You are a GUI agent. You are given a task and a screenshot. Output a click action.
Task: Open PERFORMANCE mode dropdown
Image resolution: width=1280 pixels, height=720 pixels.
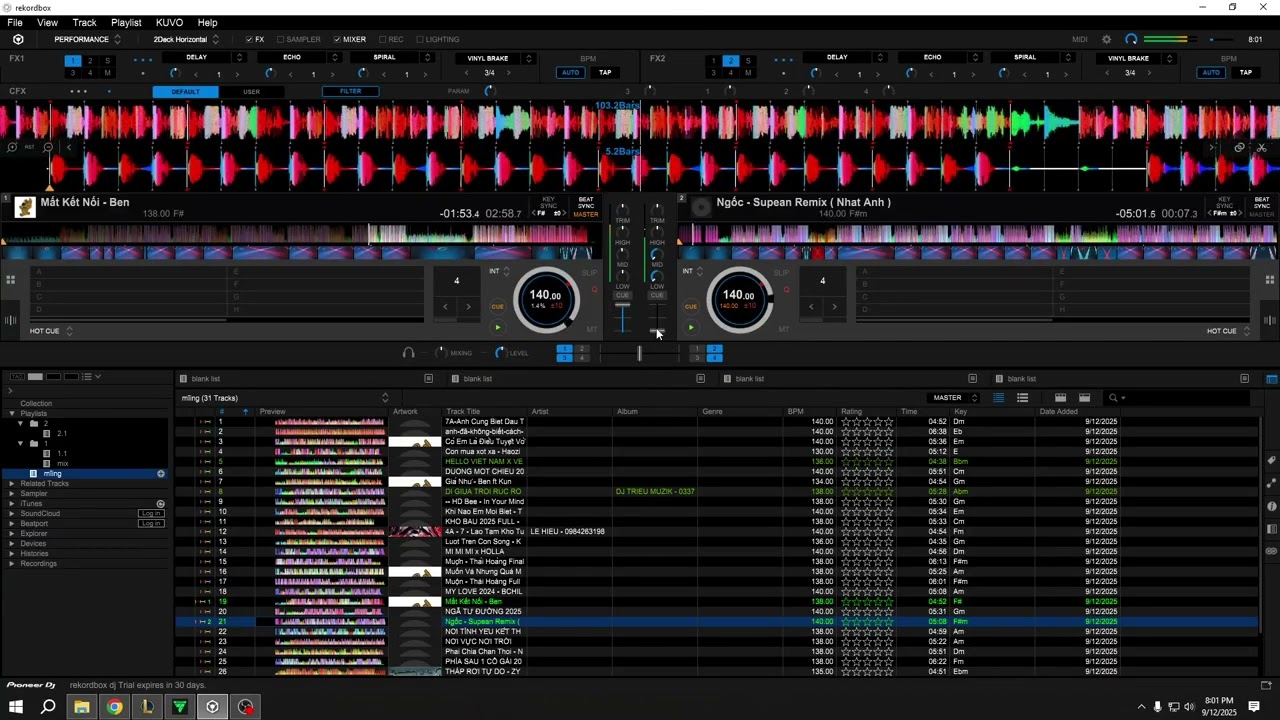pos(87,39)
